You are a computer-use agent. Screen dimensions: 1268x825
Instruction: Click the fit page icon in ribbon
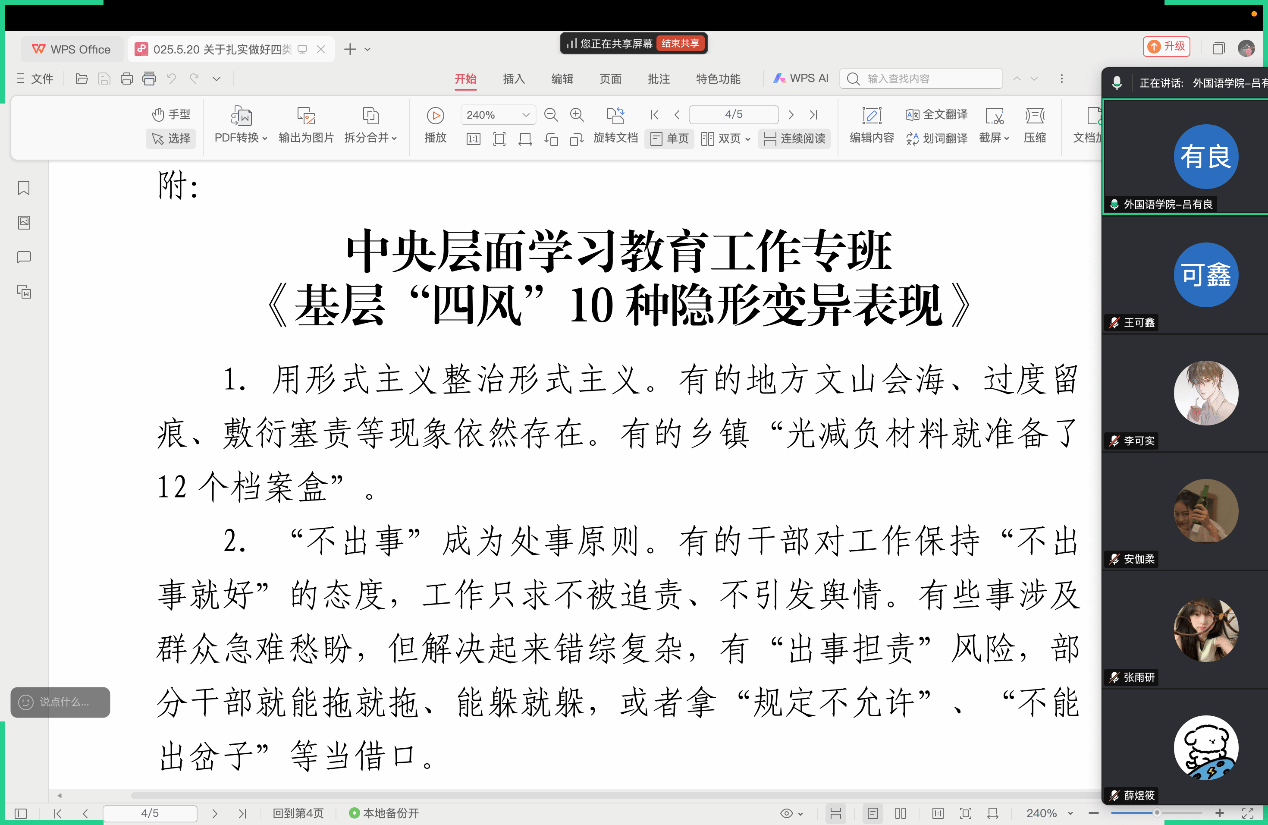499,139
